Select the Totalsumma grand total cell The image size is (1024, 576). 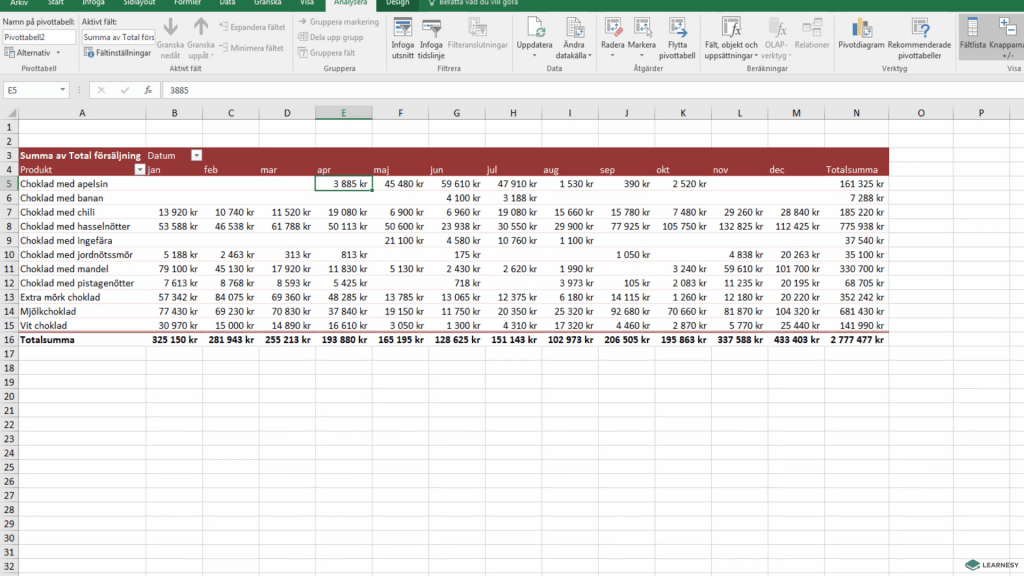[856, 340]
